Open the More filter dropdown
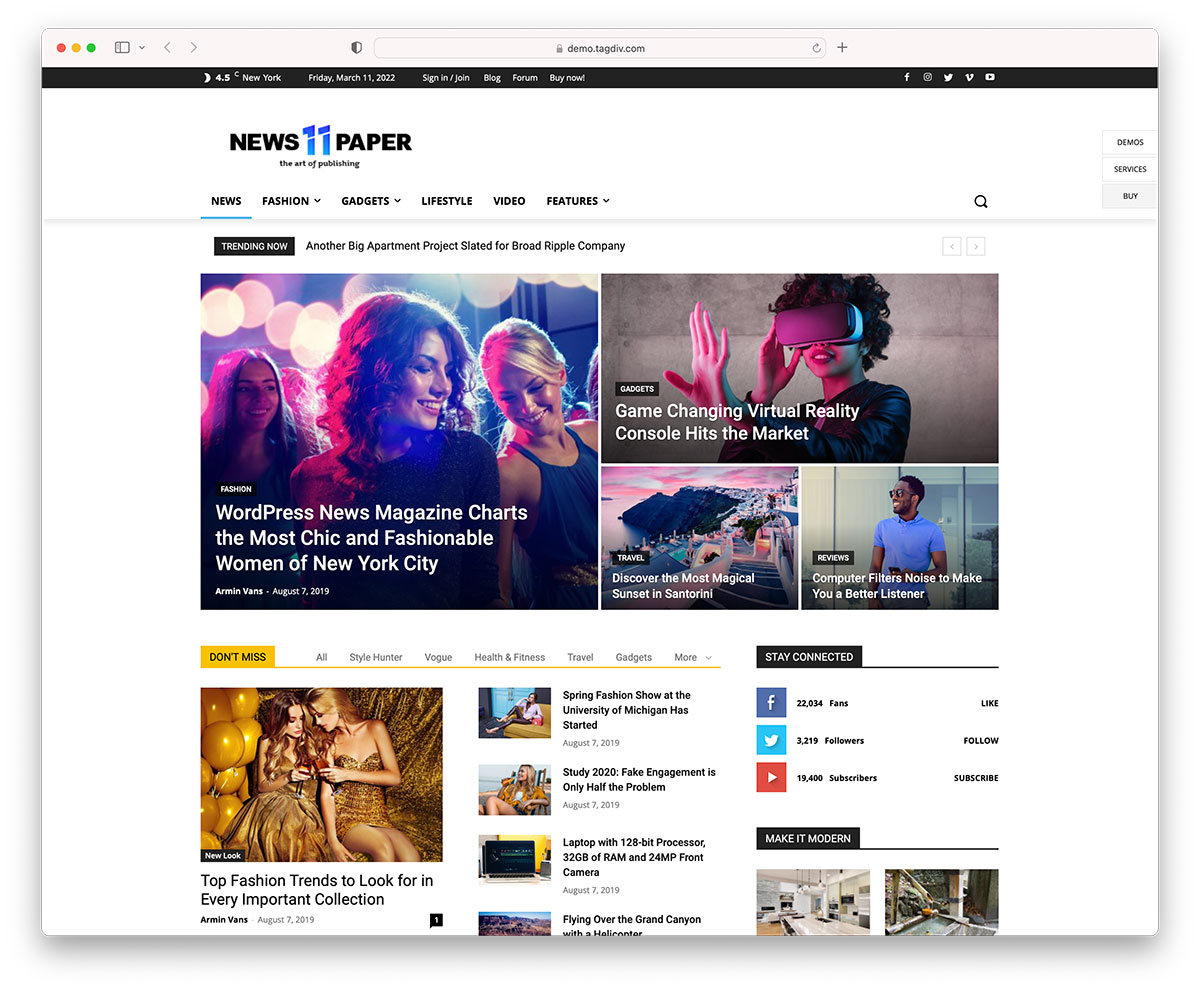 click(x=692, y=657)
